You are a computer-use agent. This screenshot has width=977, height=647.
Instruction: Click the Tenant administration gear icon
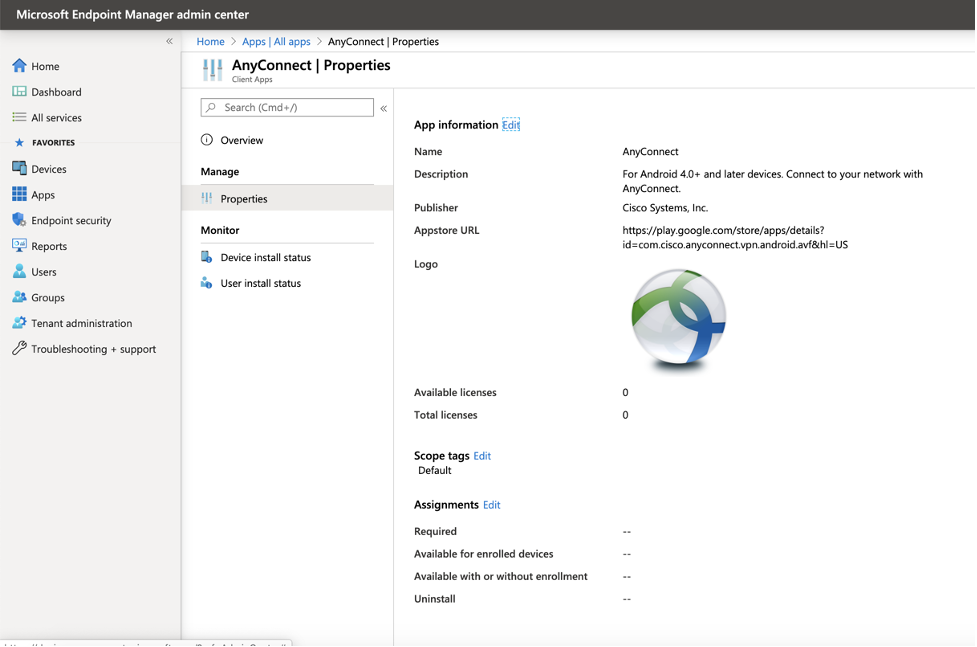(19, 323)
